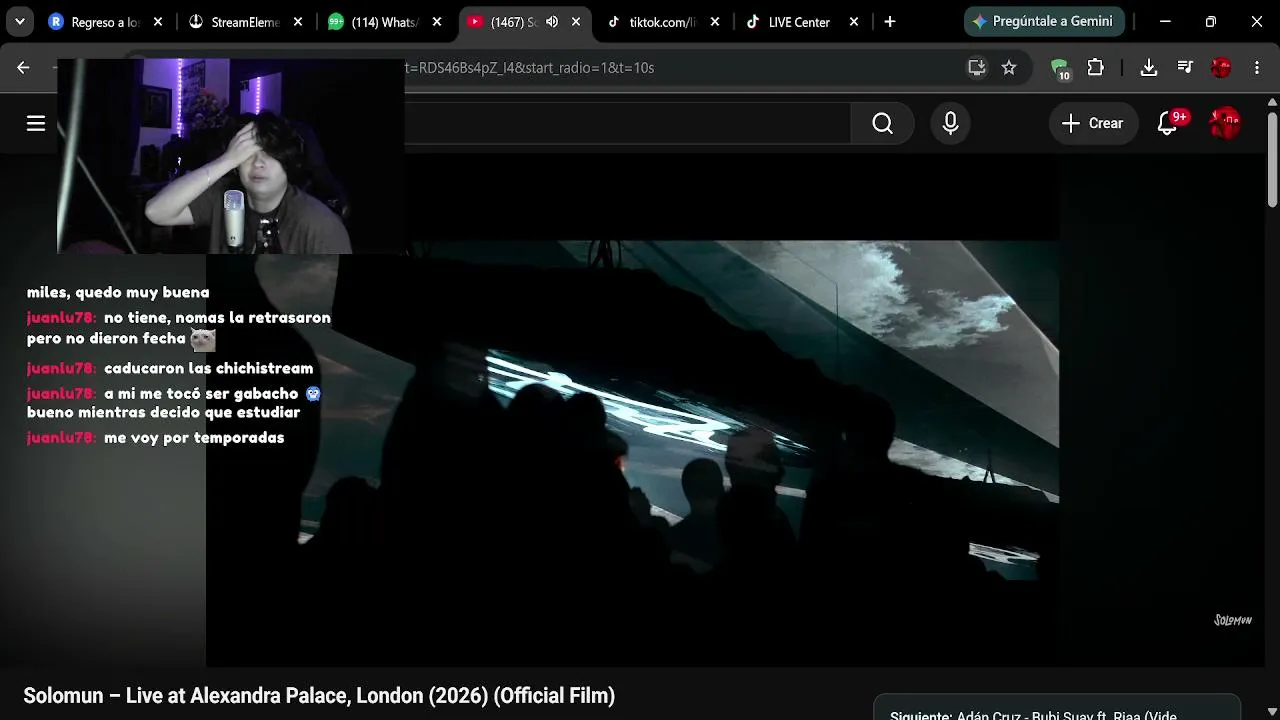Screen dimensions: 1280x720
Task: Restore down the browser window
Action: coord(1211,22)
